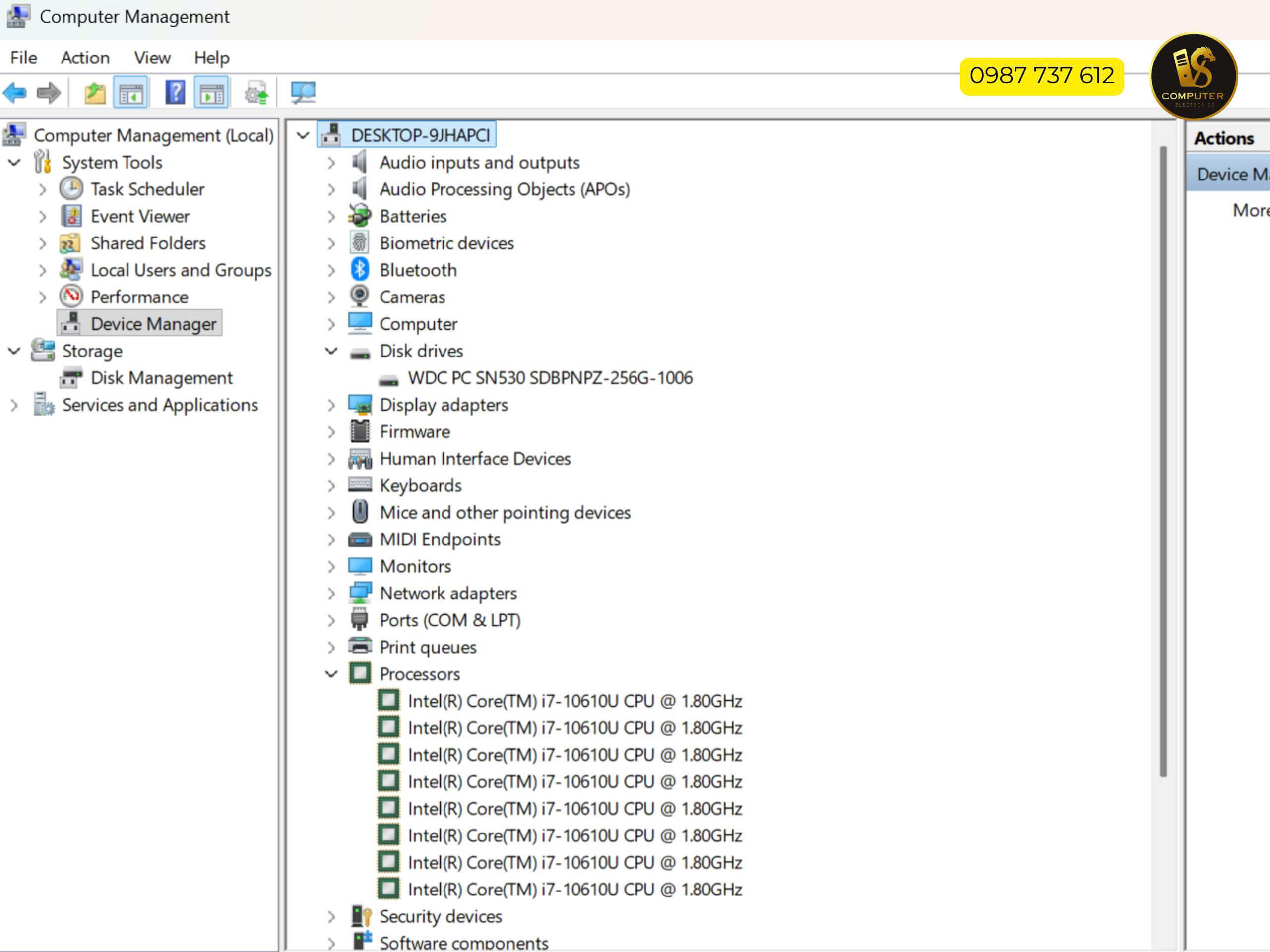Click the Back arrow toolbar icon
Image resolution: width=1270 pixels, height=952 pixels.
[x=15, y=92]
